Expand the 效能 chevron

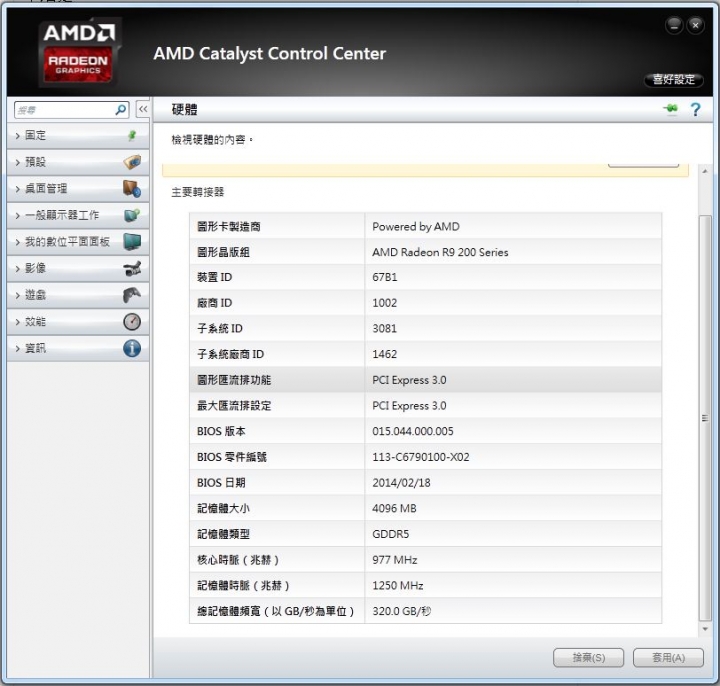[17, 322]
